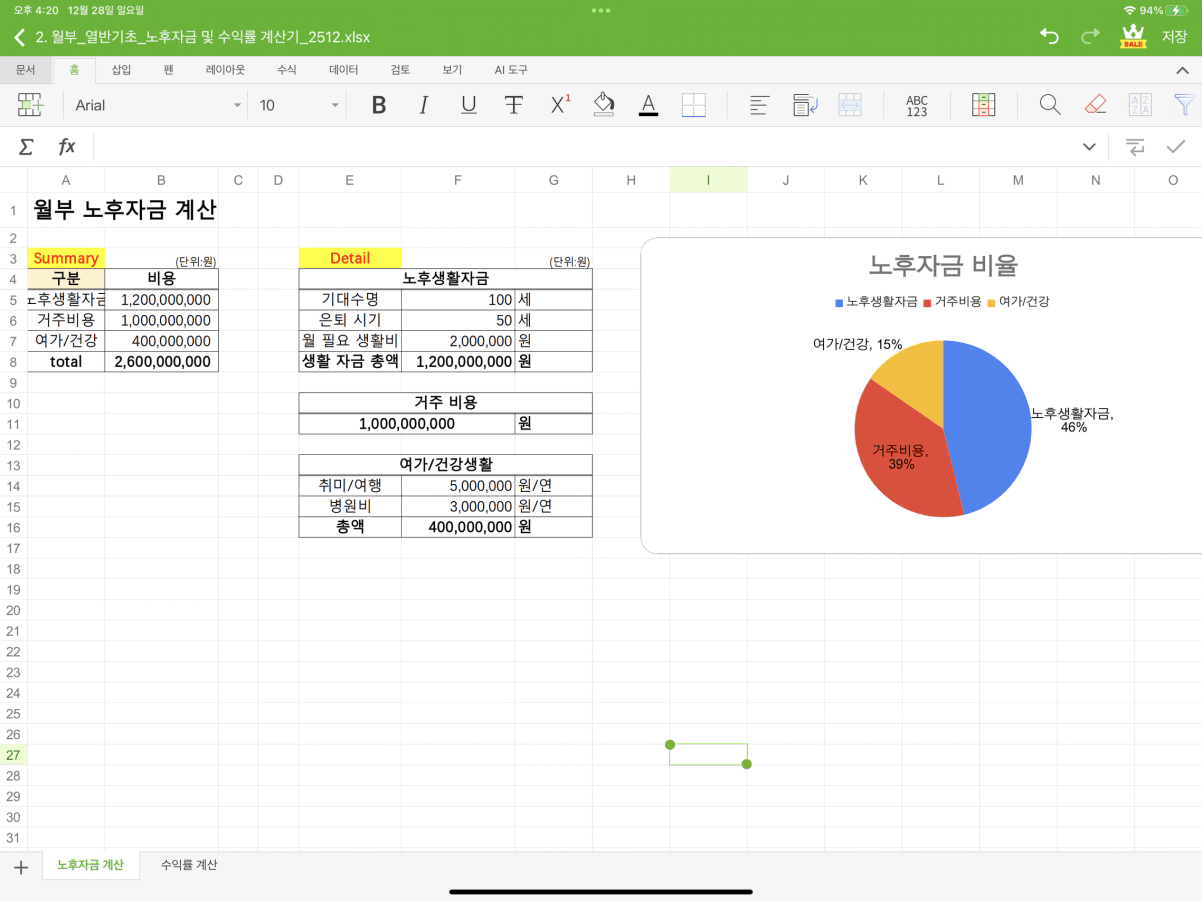1202x901 pixels.
Task: Open the cell fill color bucket
Action: [603, 105]
